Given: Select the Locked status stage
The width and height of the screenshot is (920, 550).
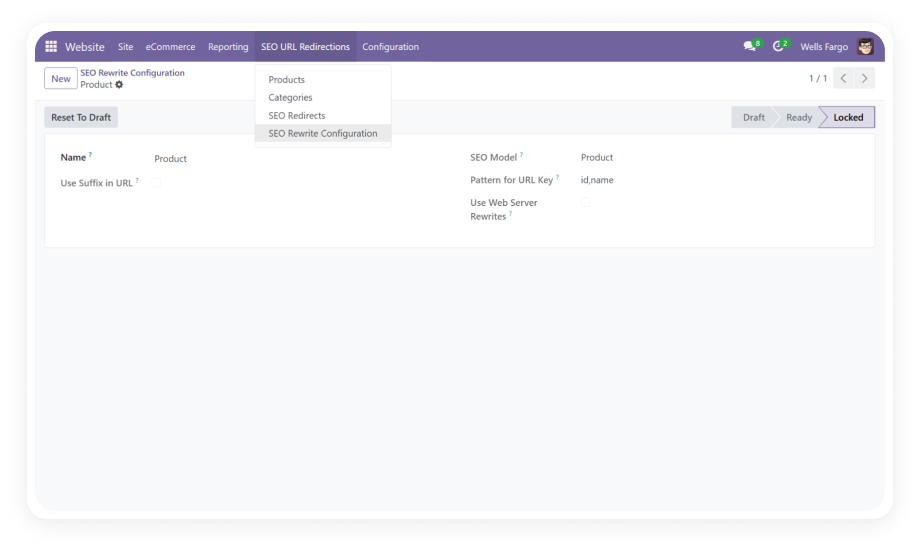Looking at the screenshot, I should tap(848, 117).
